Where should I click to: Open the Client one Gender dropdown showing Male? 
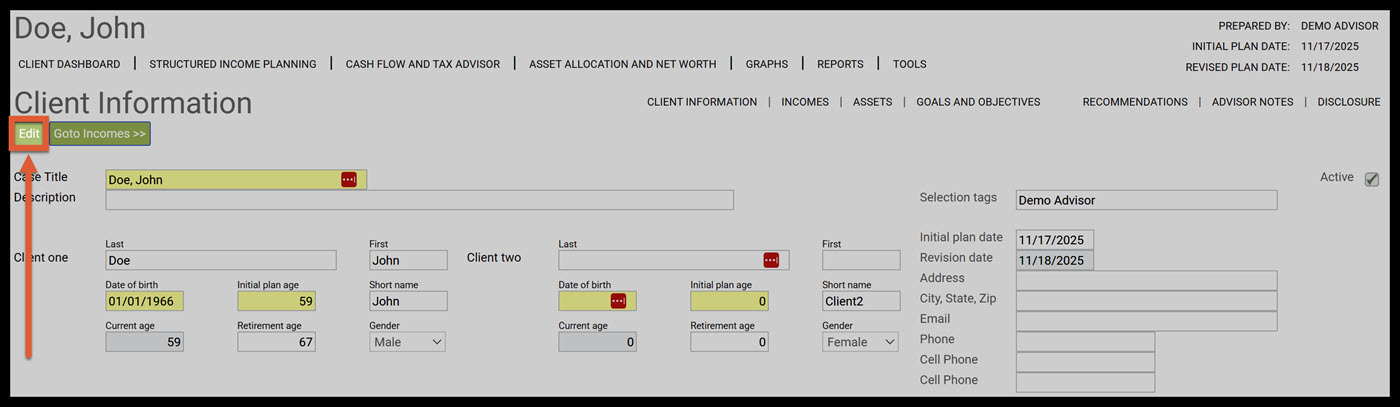408,342
